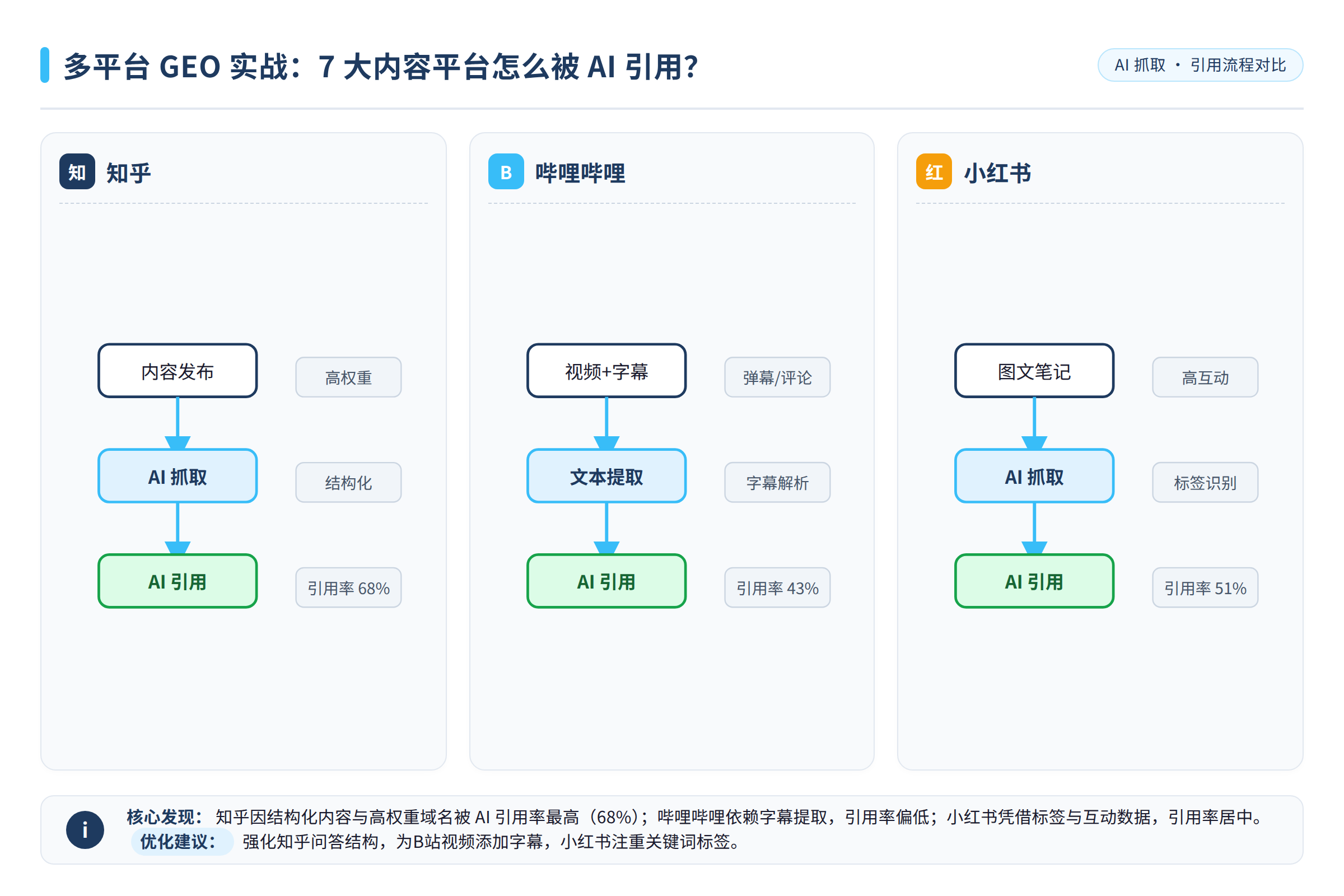The width and height of the screenshot is (1344, 896).
Task: Click the dark info circle icon
Action: pyautogui.click(x=85, y=830)
